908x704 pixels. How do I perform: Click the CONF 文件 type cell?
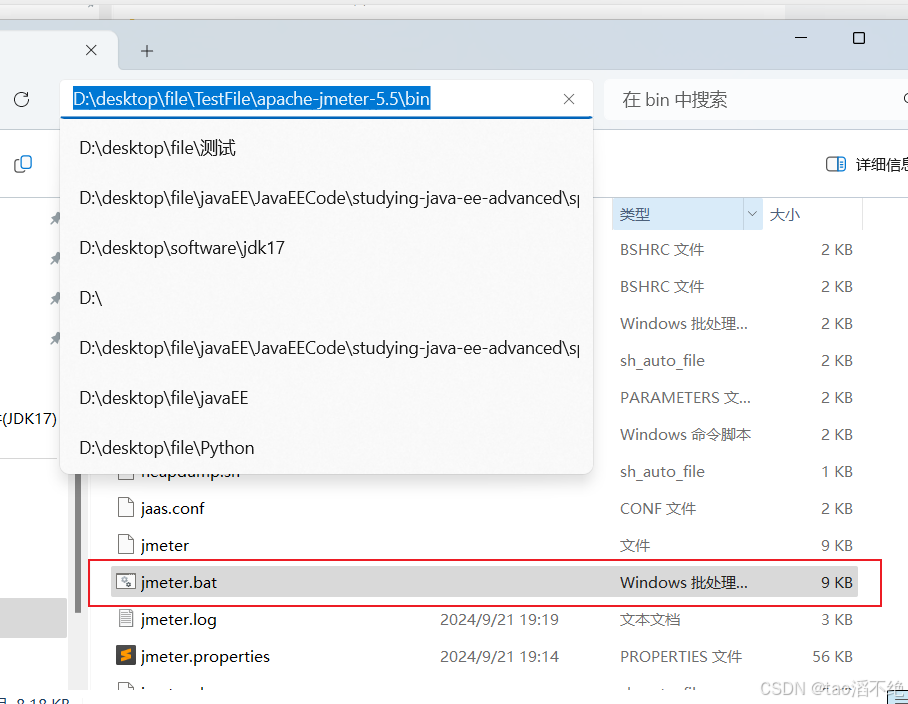tap(658, 508)
